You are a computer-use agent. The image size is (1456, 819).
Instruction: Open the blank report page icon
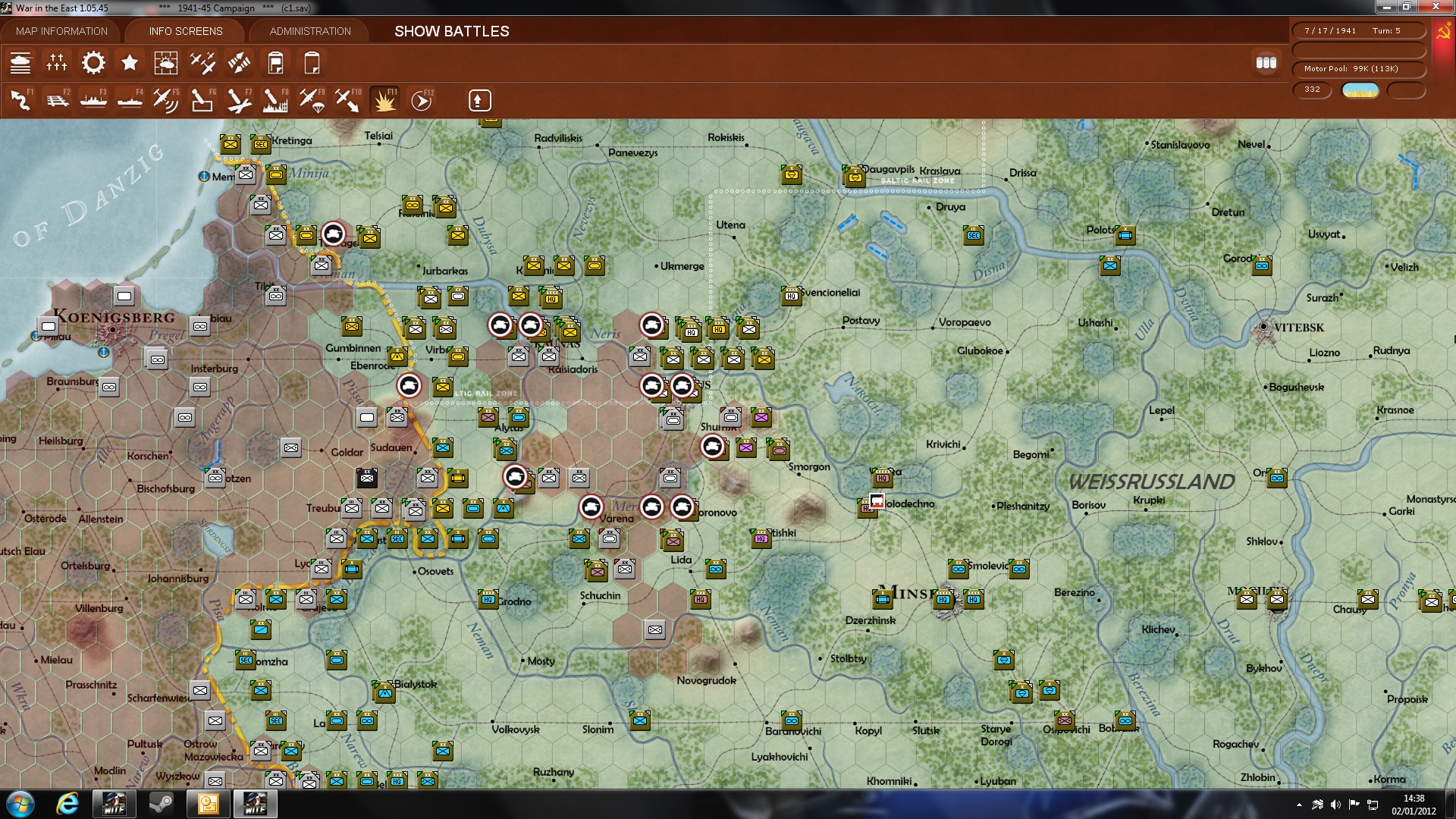(x=312, y=63)
